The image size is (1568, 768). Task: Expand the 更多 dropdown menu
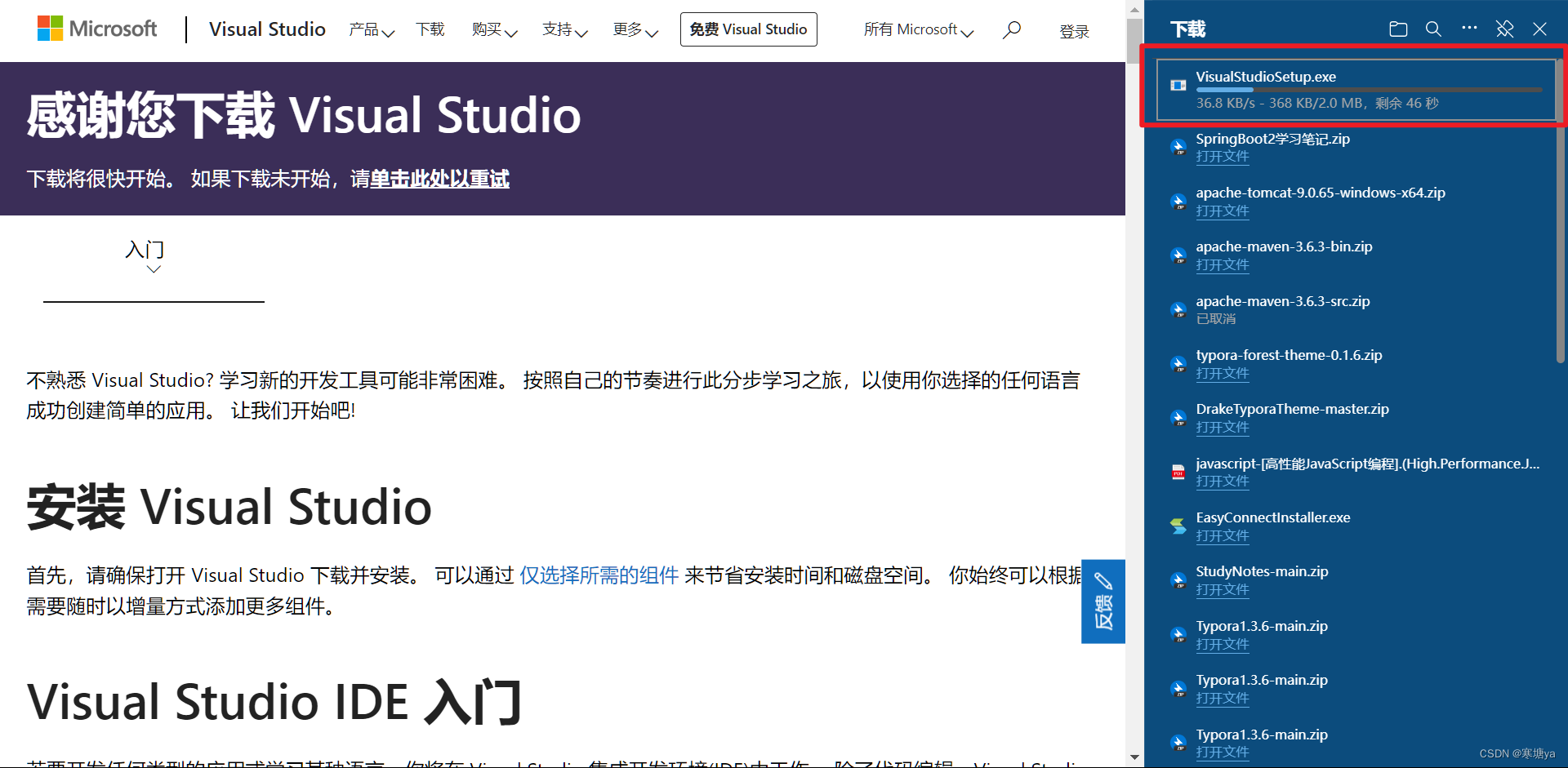click(x=635, y=30)
